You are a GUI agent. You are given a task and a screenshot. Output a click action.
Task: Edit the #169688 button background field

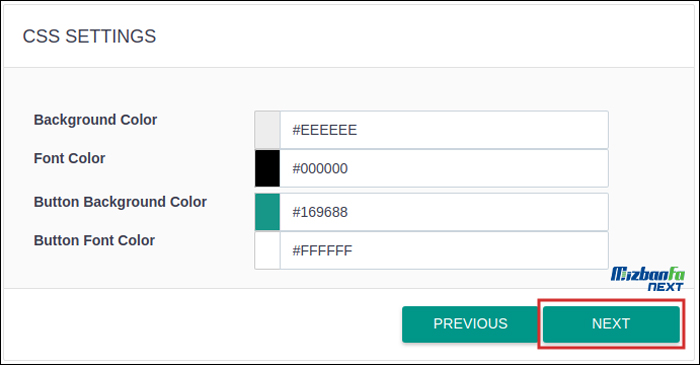tap(444, 212)
